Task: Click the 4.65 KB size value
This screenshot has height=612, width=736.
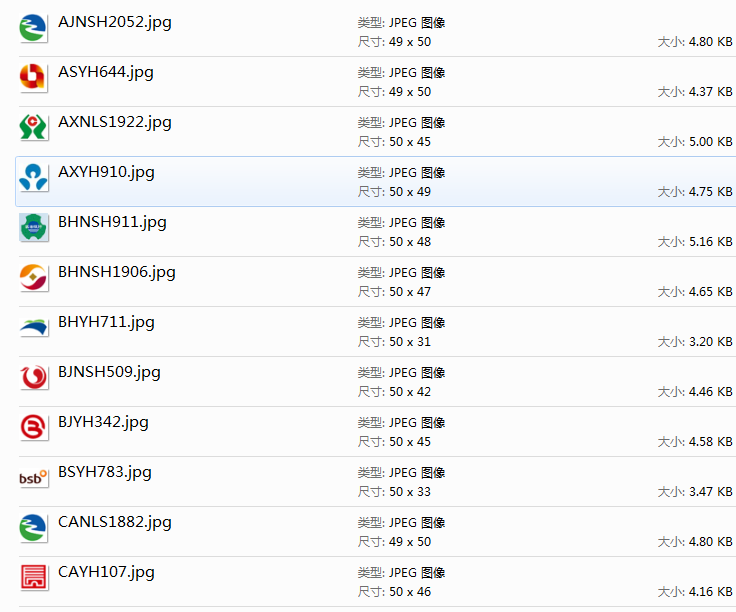Action: pyautogui.click(x=710, y=292)
